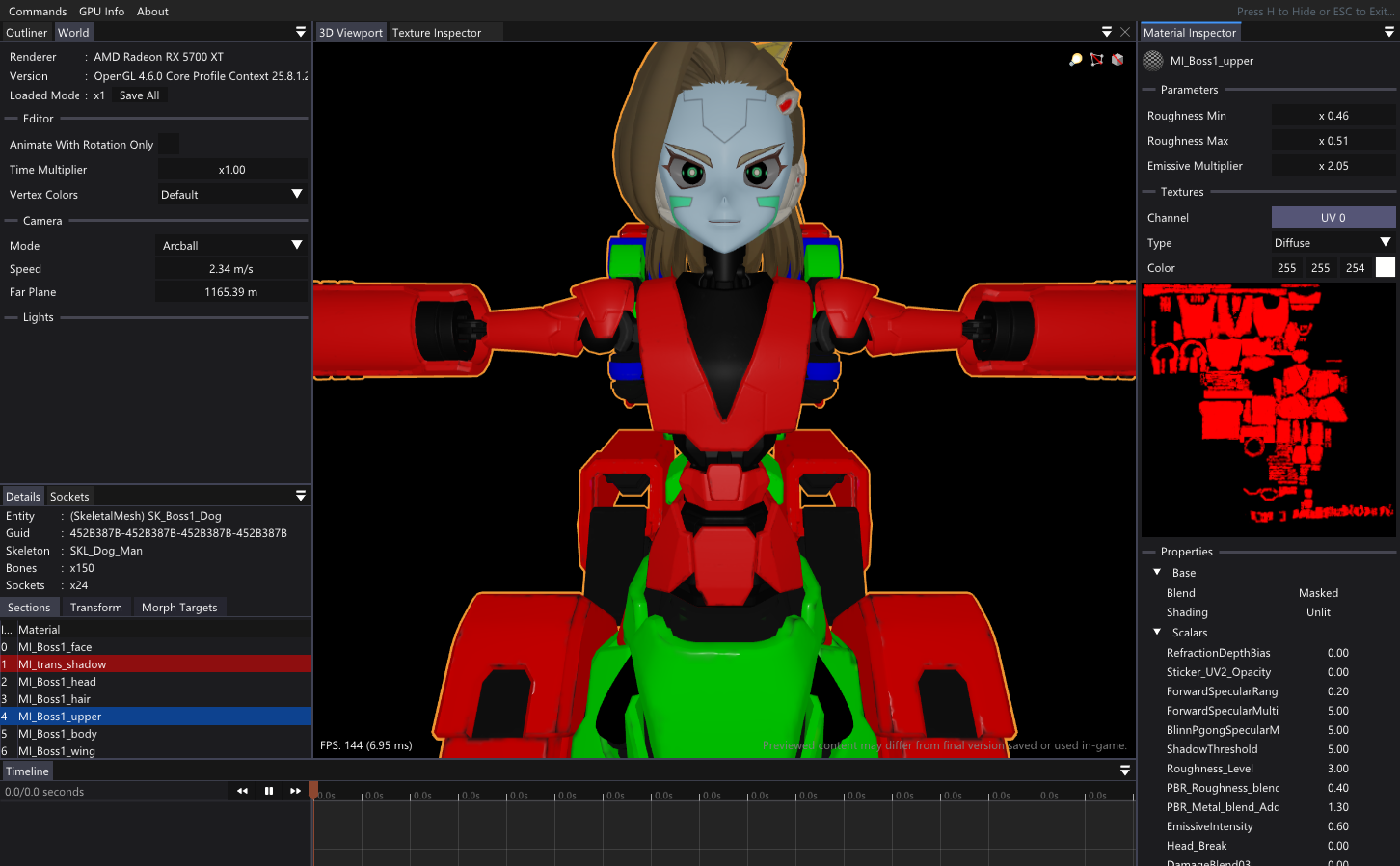The height and width of the screenshot is (866, 1400).
Task: Toggle the light bulb lighting icon in viewport
Action: tap(1076, 60)
